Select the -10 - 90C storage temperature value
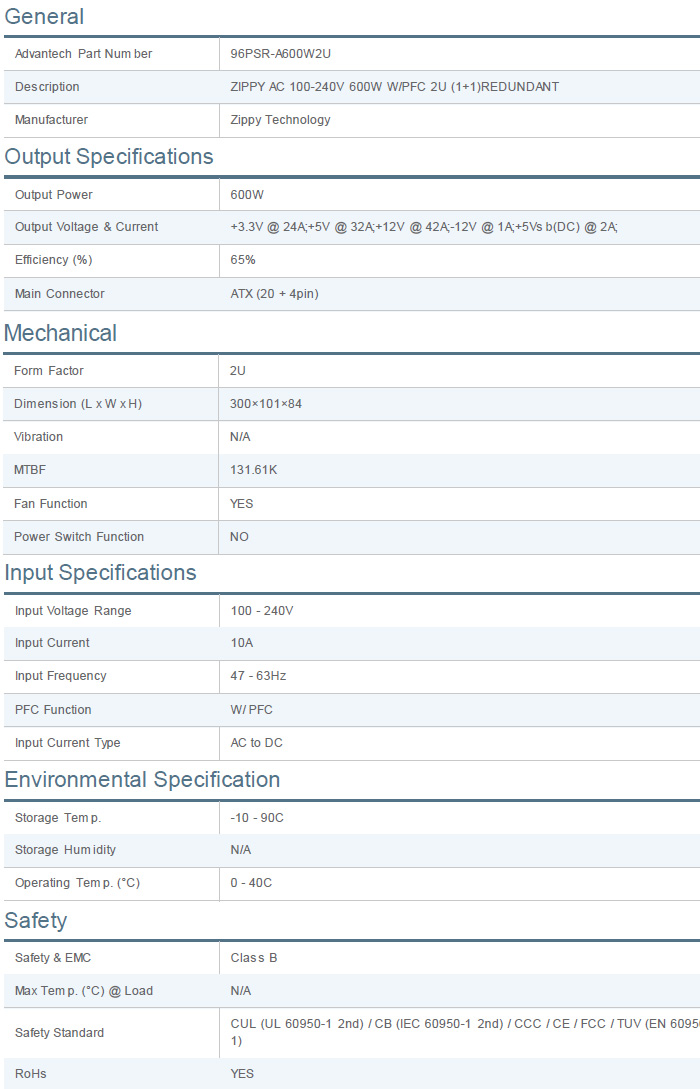Screen dimensions: 700x1089 pos(257,818)
